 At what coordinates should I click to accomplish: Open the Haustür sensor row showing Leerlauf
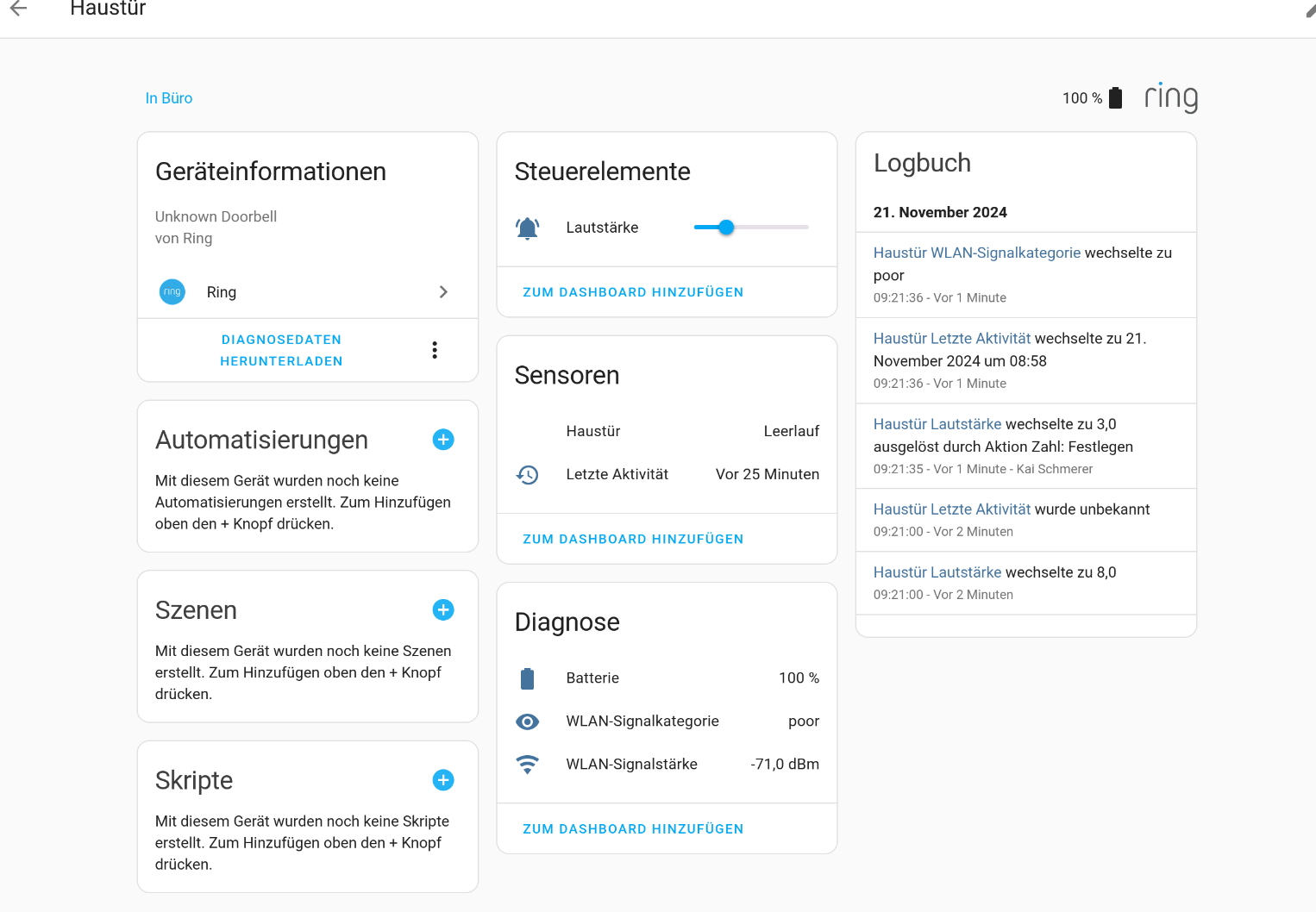[667, 431]
